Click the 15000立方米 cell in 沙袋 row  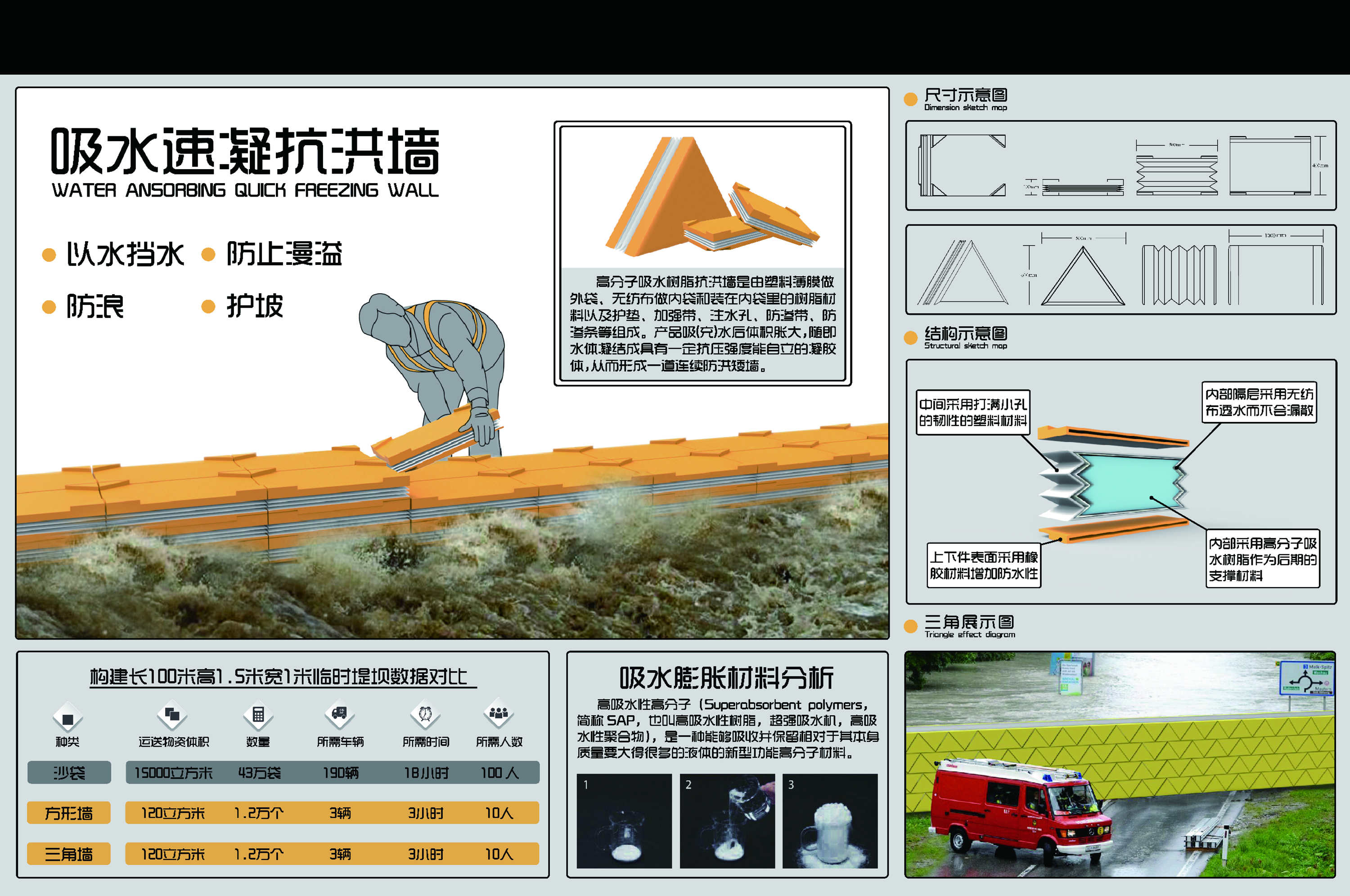click(173, 773)
